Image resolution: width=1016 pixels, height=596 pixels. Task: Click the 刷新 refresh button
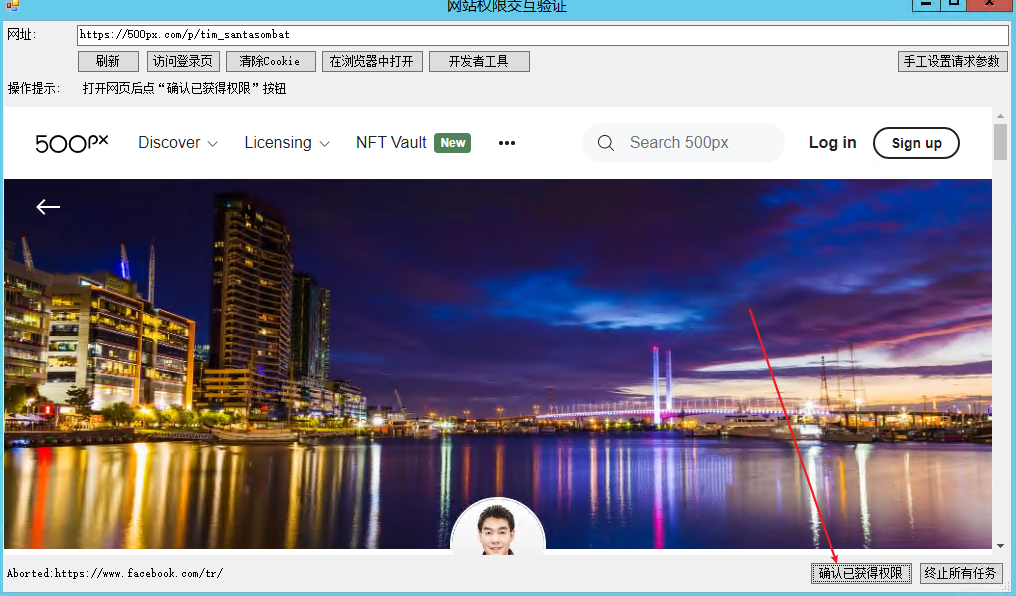108,62
